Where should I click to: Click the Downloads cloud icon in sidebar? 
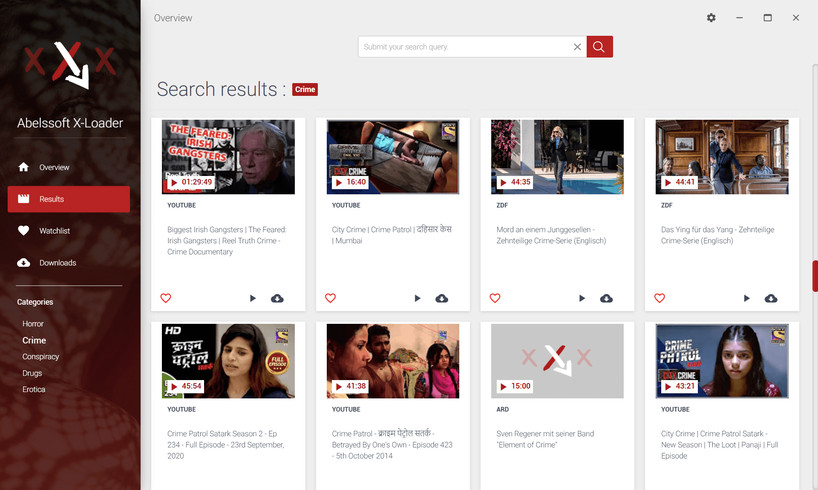click(23, 262)
